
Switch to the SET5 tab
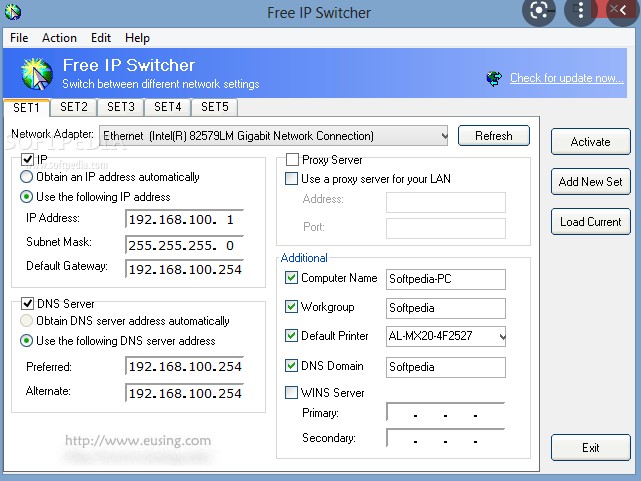215,107
